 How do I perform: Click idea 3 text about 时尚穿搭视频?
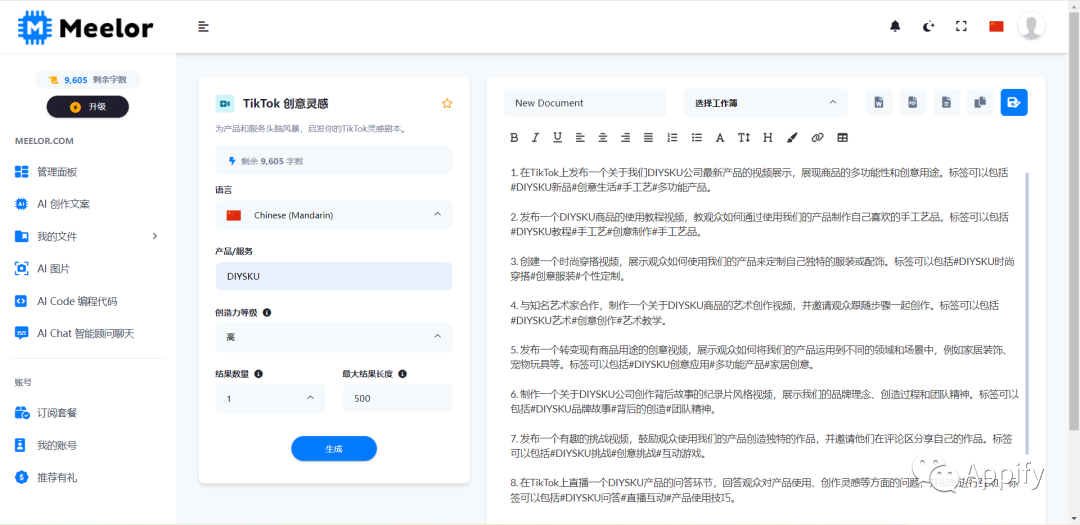click(763, 269)
